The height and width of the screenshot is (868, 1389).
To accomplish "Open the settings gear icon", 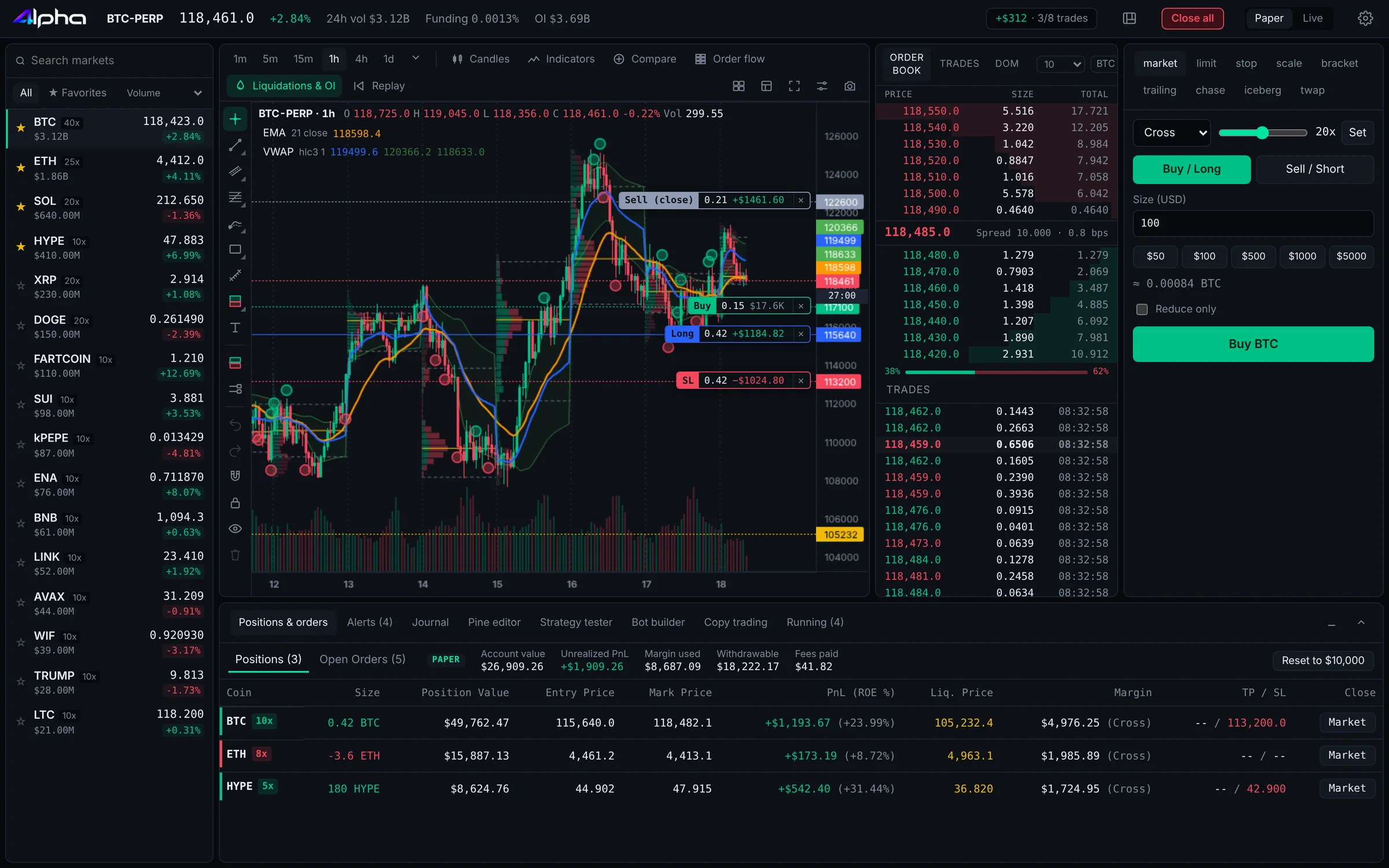I will (x=1365, y=19).
